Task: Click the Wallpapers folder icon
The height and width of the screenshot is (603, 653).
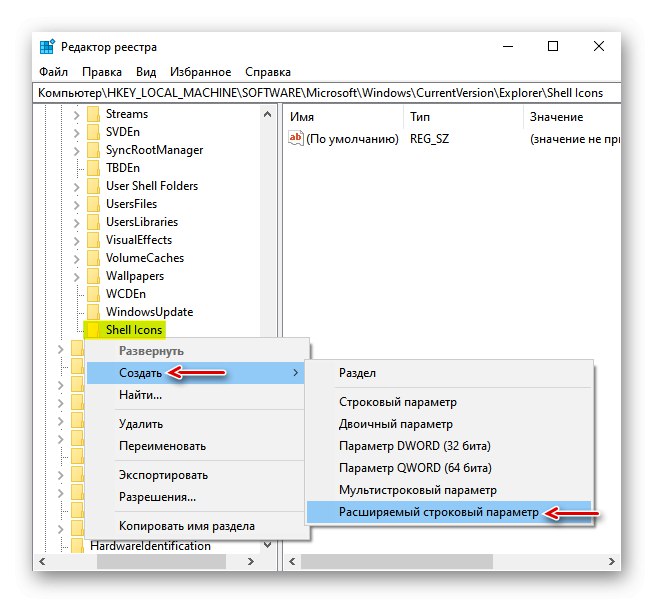Action: pyautogui.click(x=93, y=276)
